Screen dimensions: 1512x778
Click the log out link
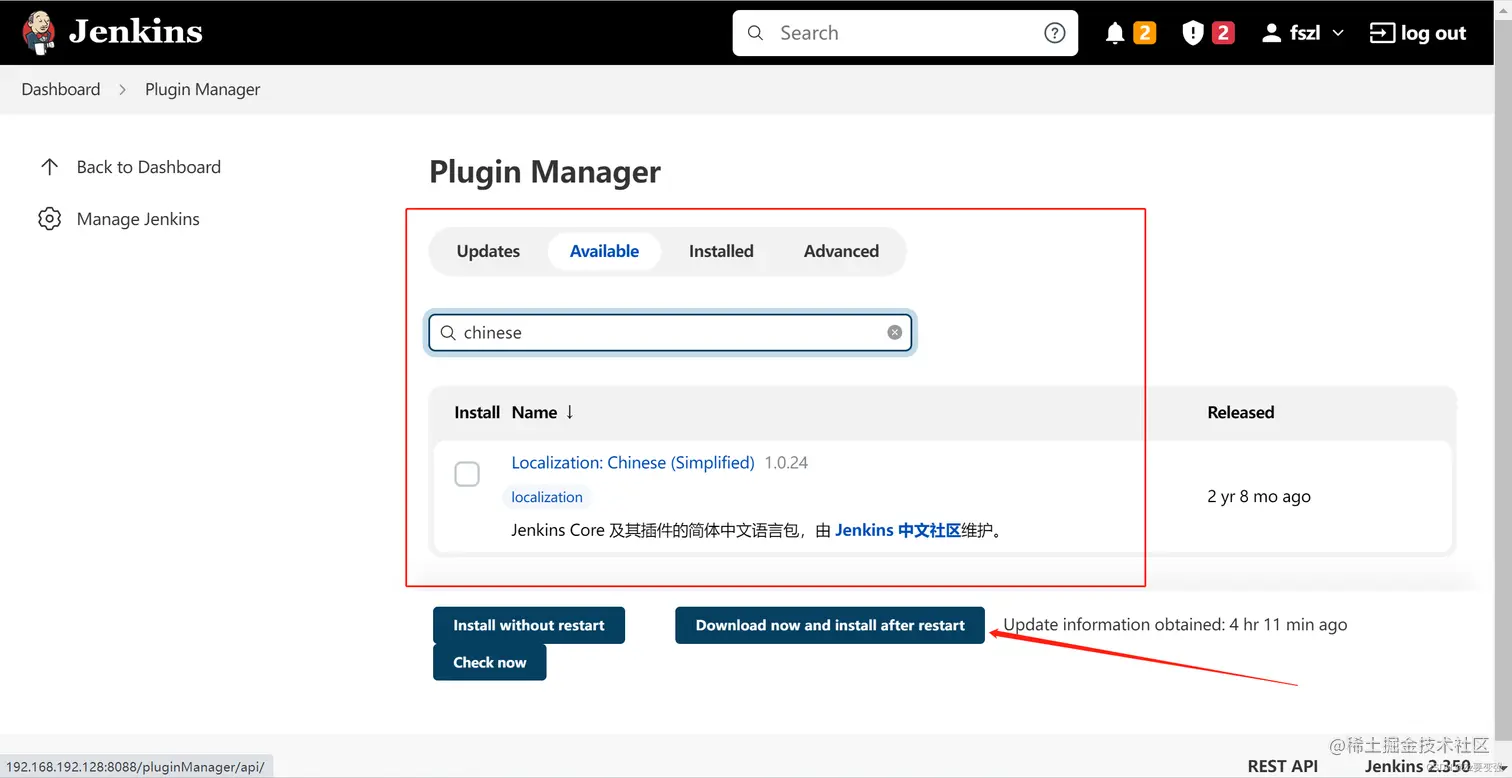pyautogui.click(x=1417, y=33)
